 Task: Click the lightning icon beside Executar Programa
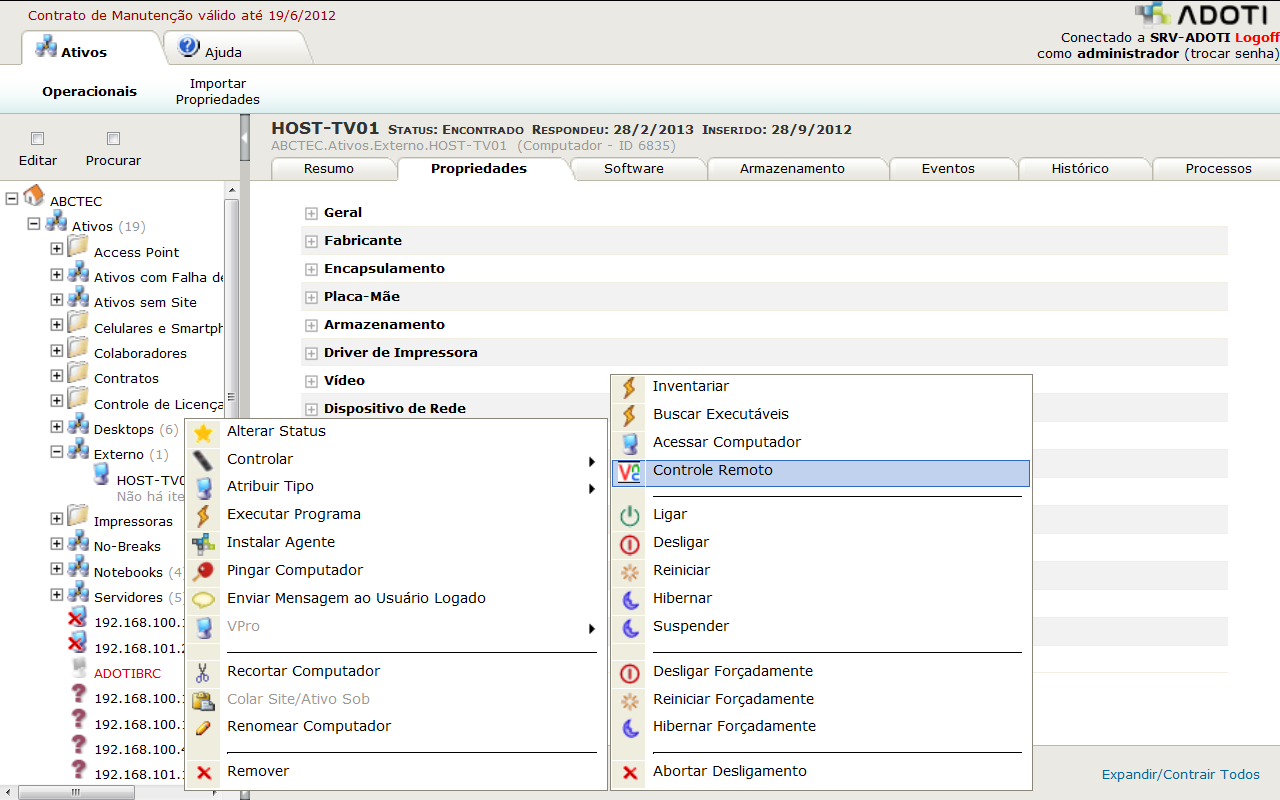[x=204, y=516]
